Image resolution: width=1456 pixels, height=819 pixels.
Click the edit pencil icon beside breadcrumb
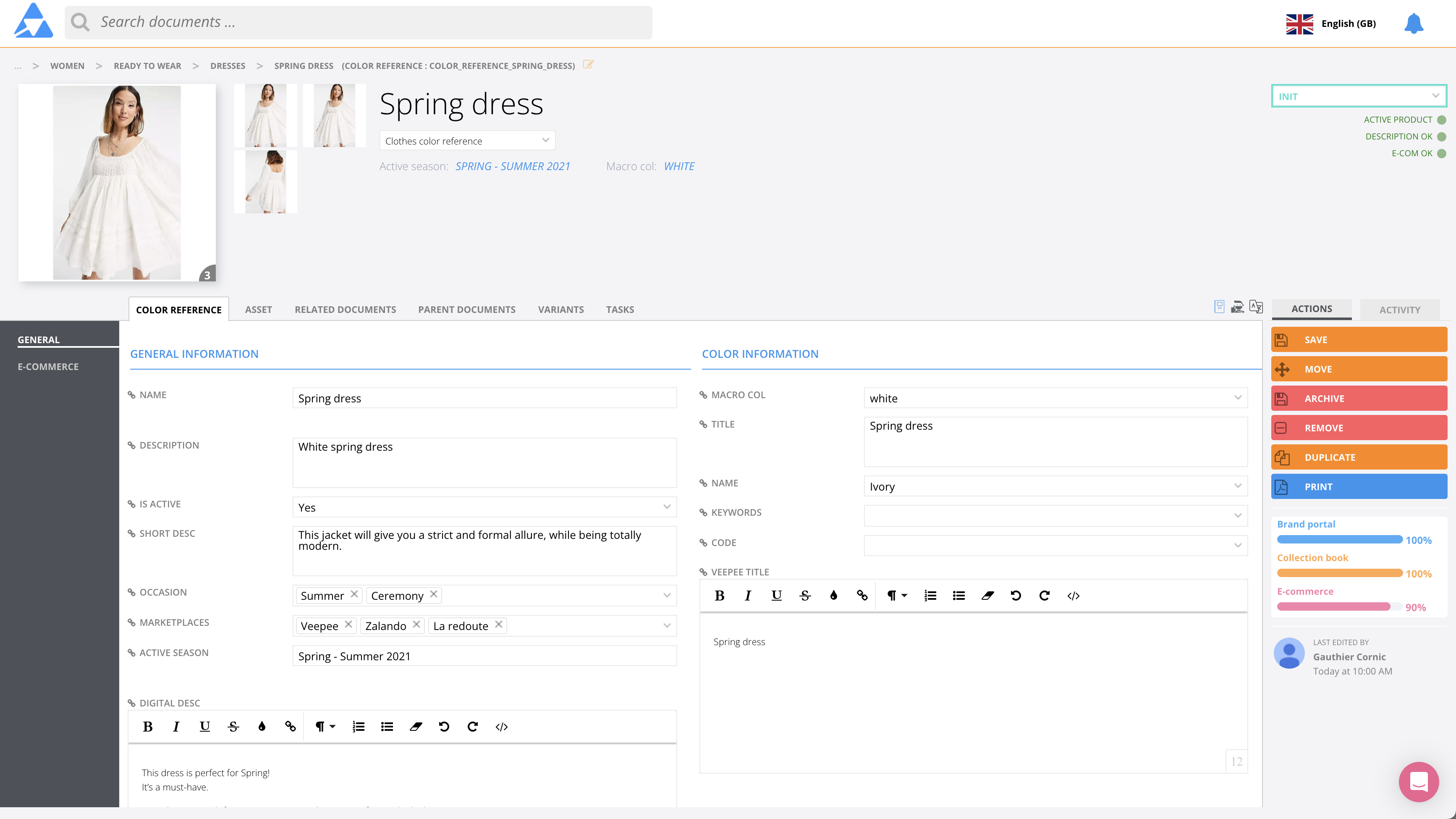[x=588, y=65]
